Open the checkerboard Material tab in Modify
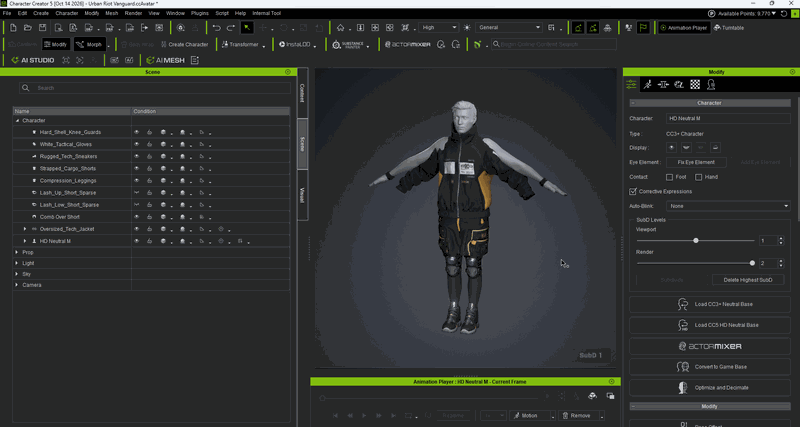The image size is (800, 427). [x=695, y=84]
